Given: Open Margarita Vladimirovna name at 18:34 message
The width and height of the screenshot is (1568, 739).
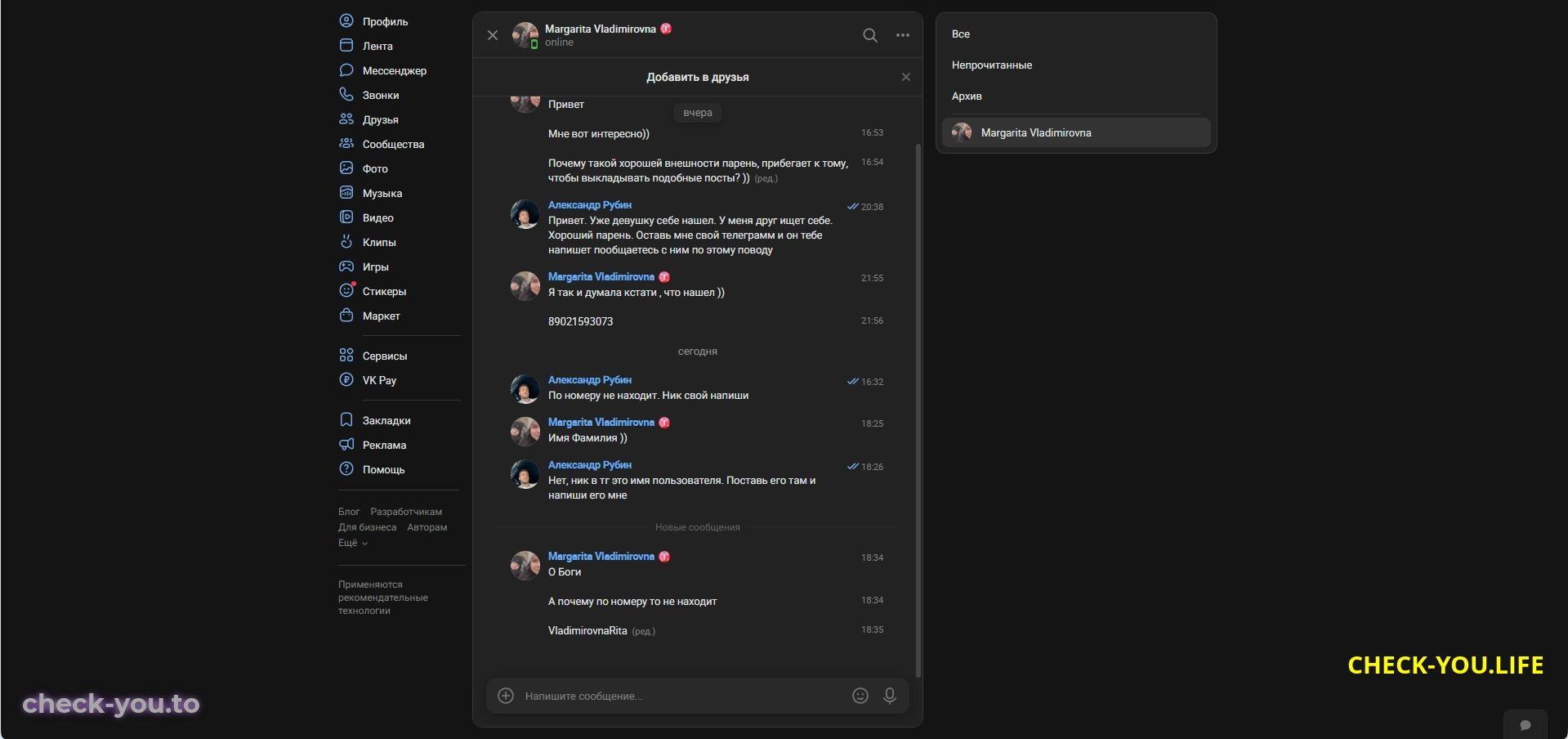Looking at the screenshot, I should [x=601, y=557].
